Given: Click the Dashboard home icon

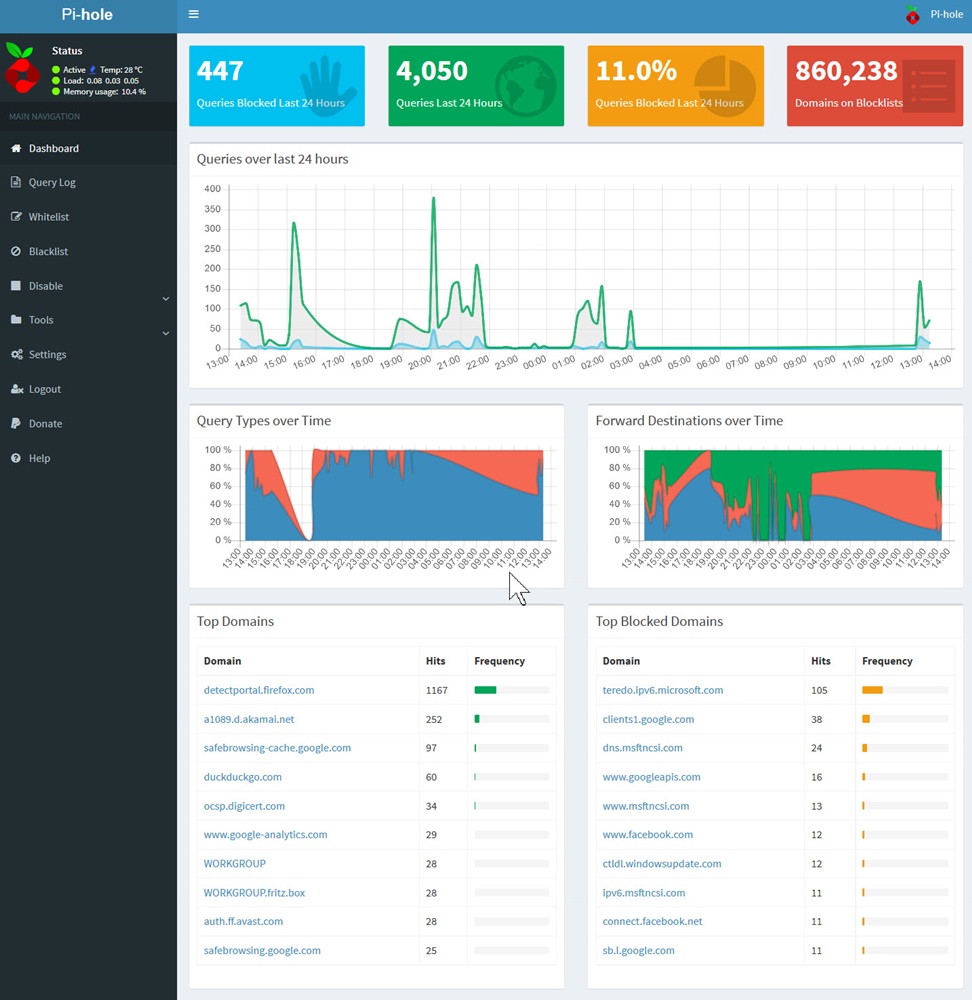Looking at the screenshot, I should click(16, 148).
